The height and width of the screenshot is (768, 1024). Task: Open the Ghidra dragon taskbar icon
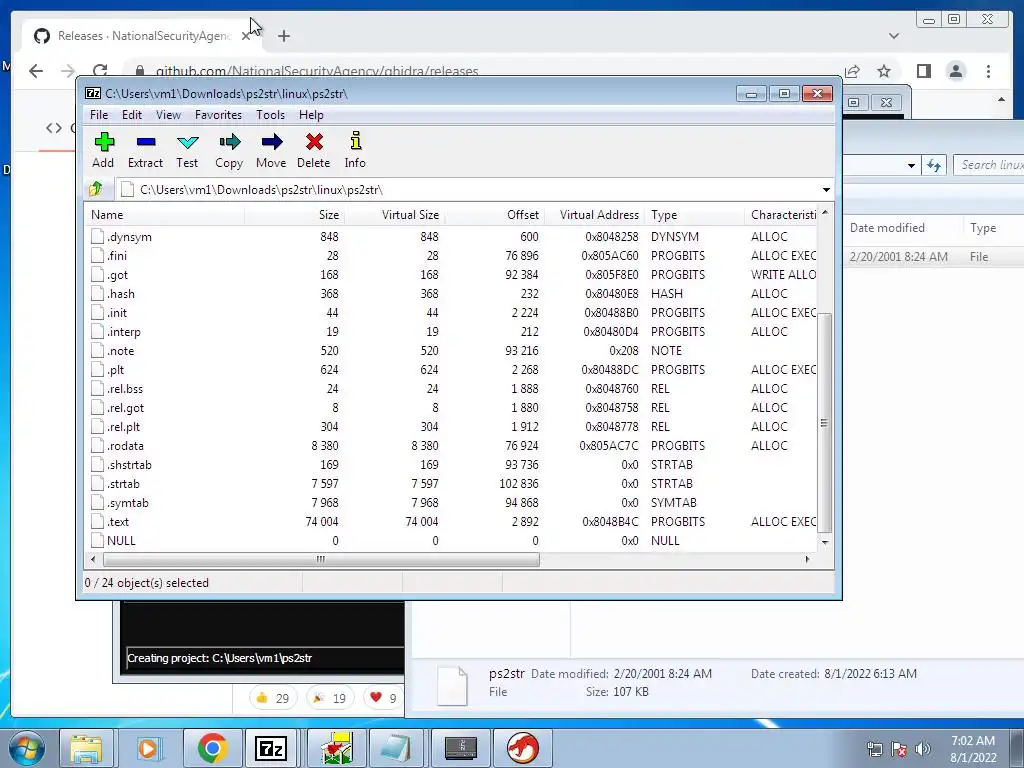click(x=522, y=748)
